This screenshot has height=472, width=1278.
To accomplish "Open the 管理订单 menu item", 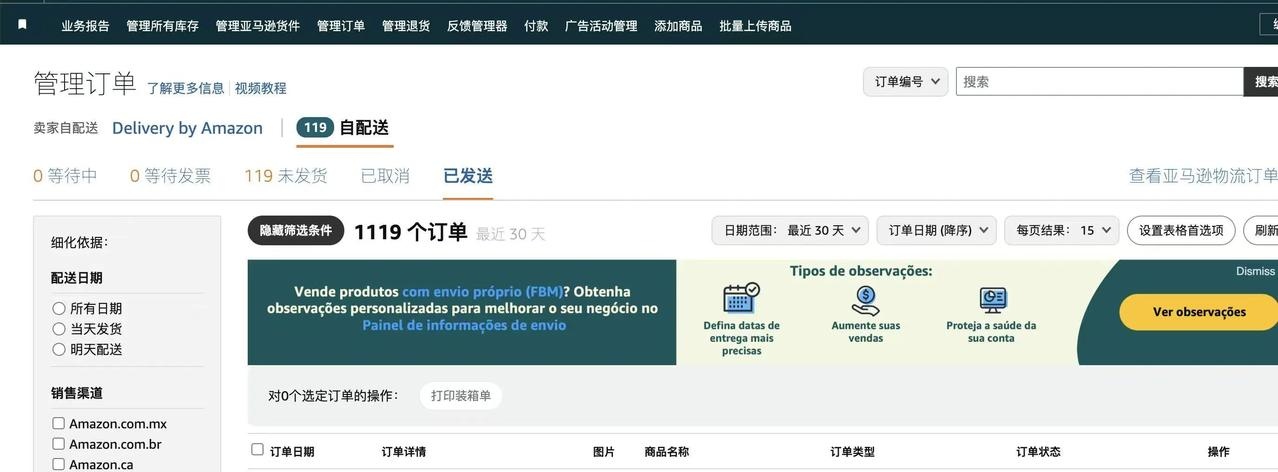I will pos(341,26).
